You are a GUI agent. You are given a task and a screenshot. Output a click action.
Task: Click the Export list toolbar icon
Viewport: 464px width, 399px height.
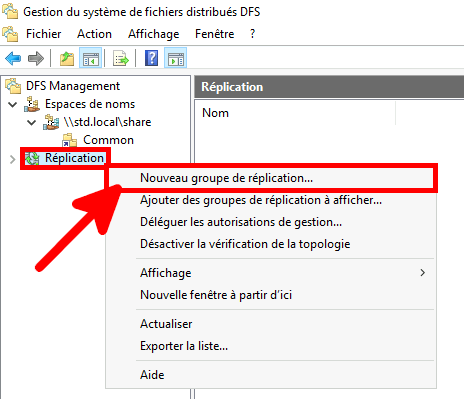tap(121, 59)
